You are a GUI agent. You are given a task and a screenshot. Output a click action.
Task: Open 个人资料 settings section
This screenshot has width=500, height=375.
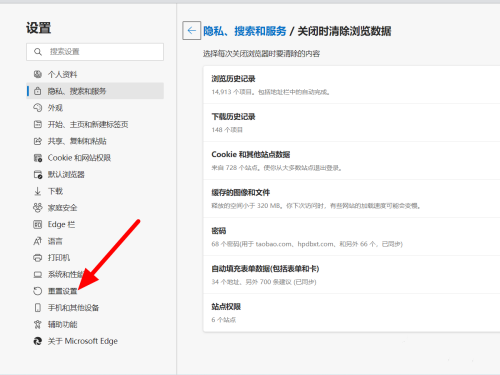(x=95, y=74)
